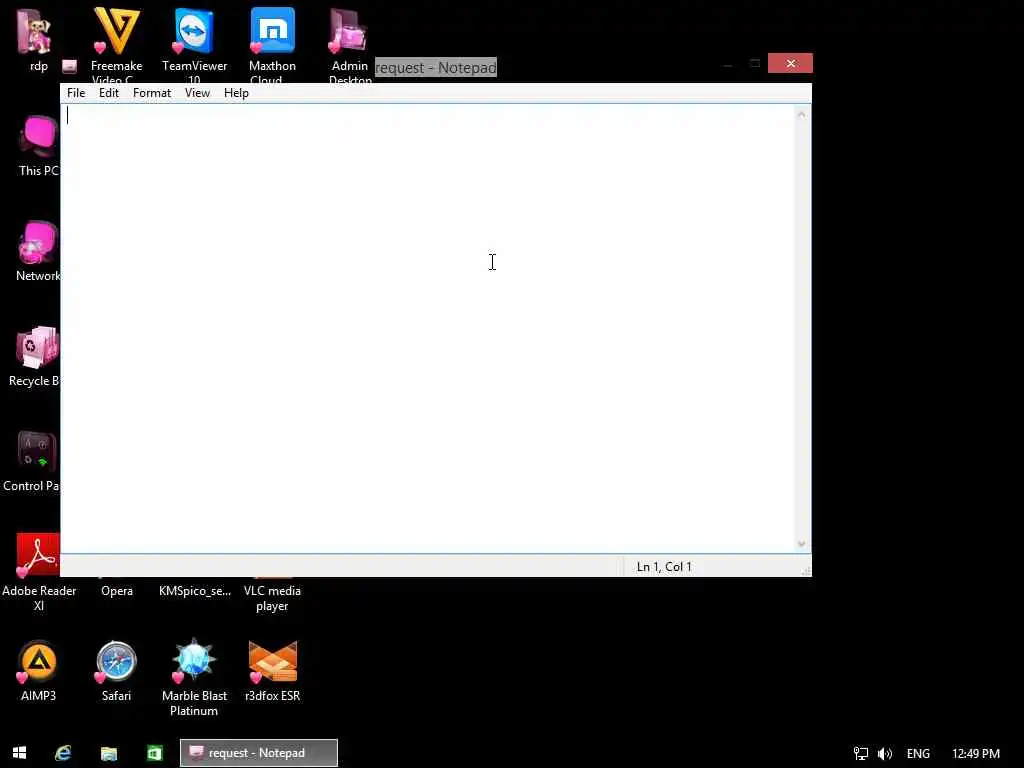
Task: Select the AIMP3 desktop icon
Action: click(x=38, y=670)
